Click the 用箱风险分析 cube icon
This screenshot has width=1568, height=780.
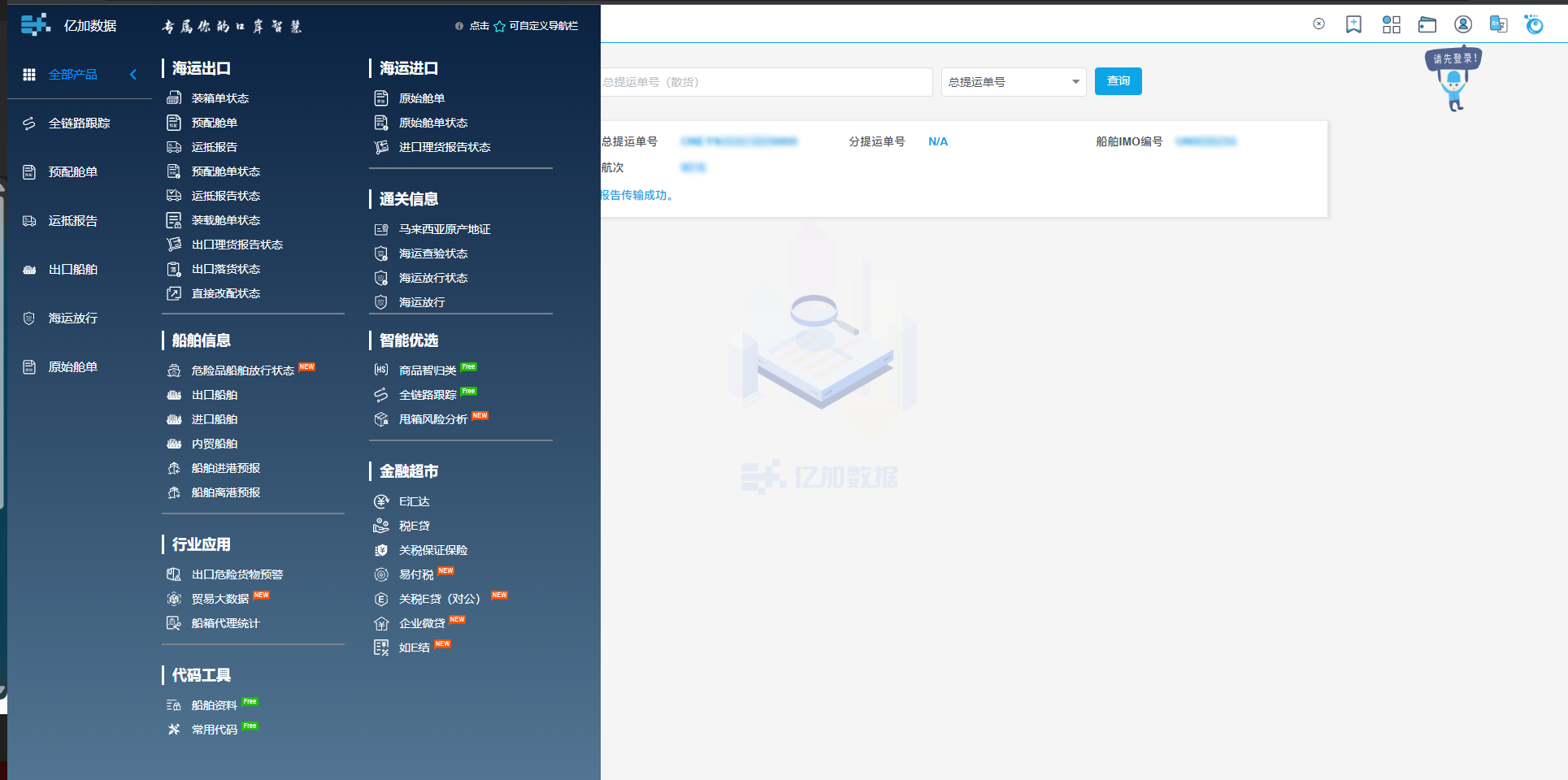381,419
